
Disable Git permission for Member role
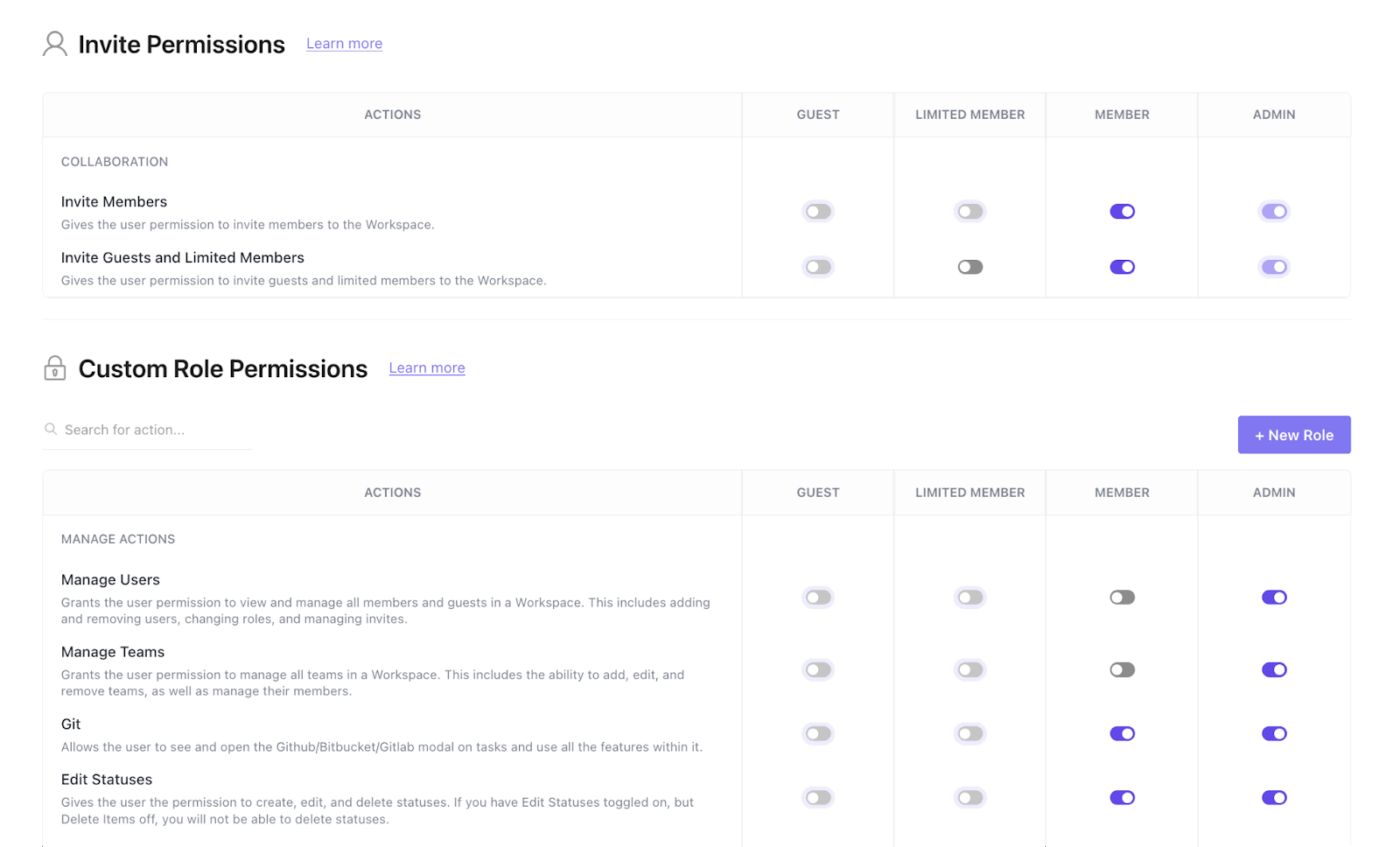point(1122,734)
